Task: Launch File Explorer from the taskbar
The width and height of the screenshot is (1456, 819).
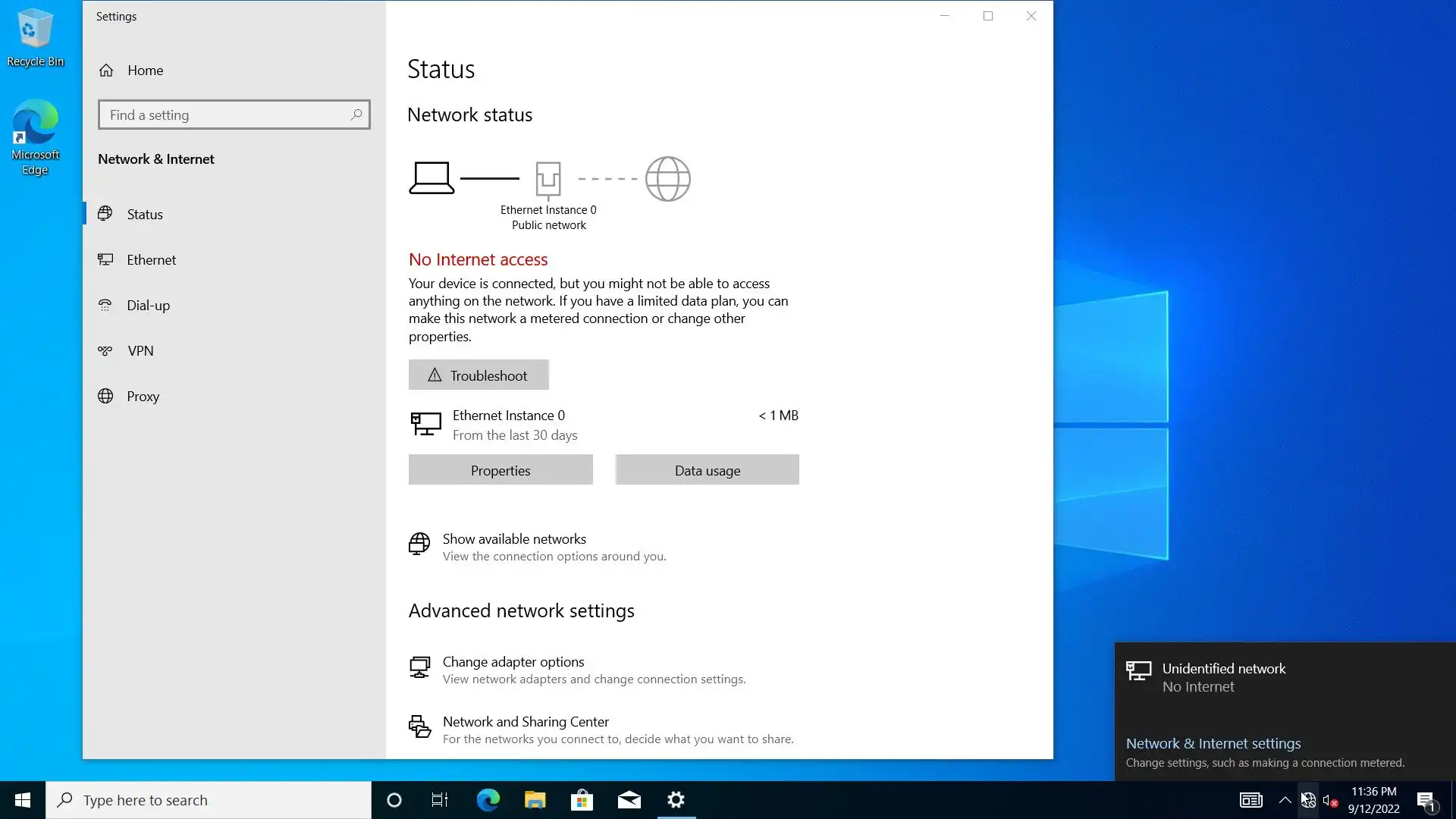Action: (x=535, y=800)
